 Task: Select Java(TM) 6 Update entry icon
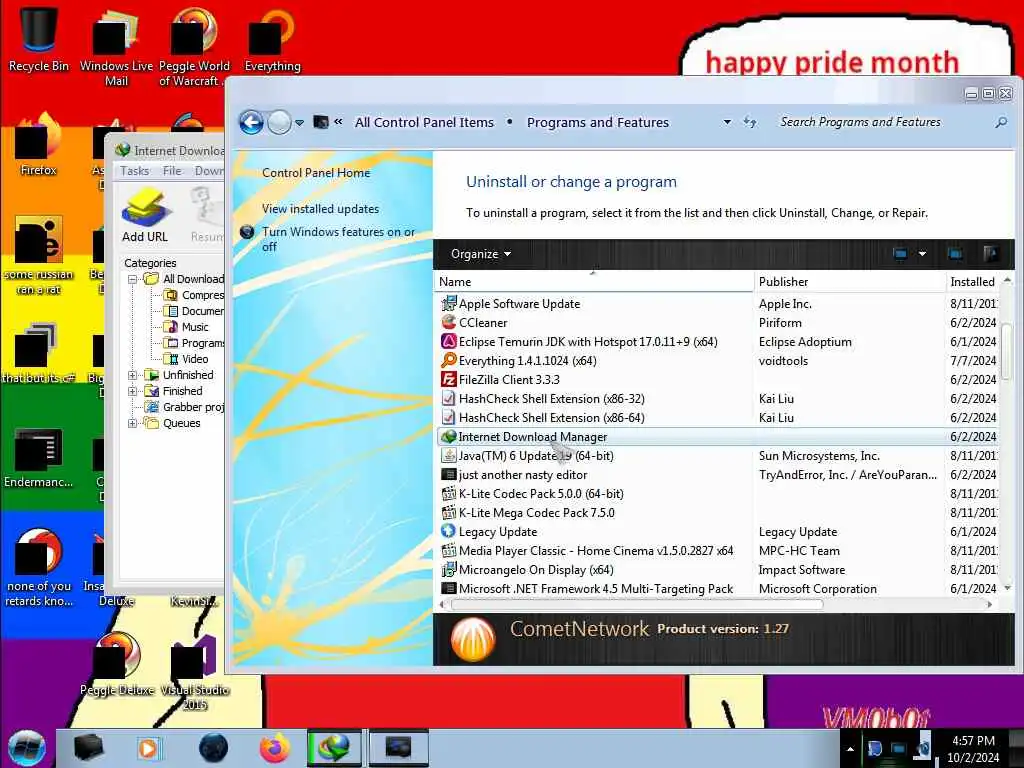[x=449, y=456]
